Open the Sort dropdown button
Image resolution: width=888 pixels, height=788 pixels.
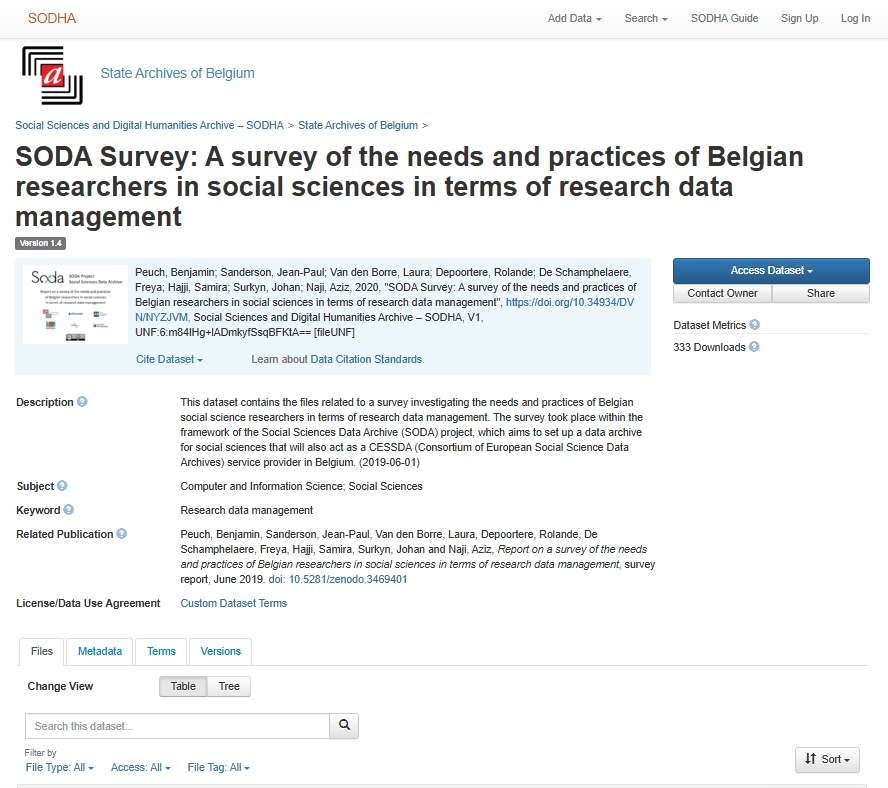pos(827,760)
